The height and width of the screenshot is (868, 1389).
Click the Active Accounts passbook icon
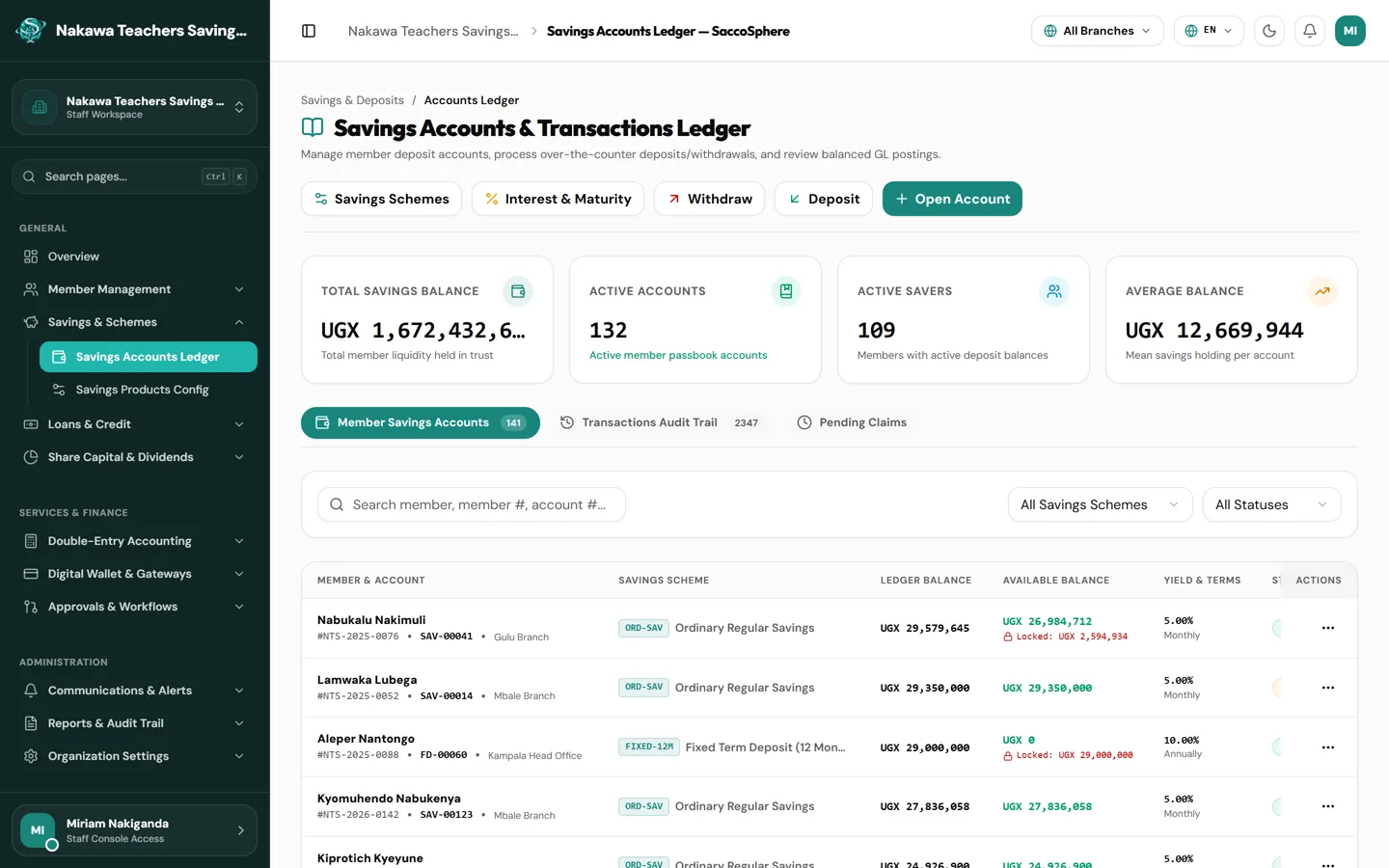[786, 291]
